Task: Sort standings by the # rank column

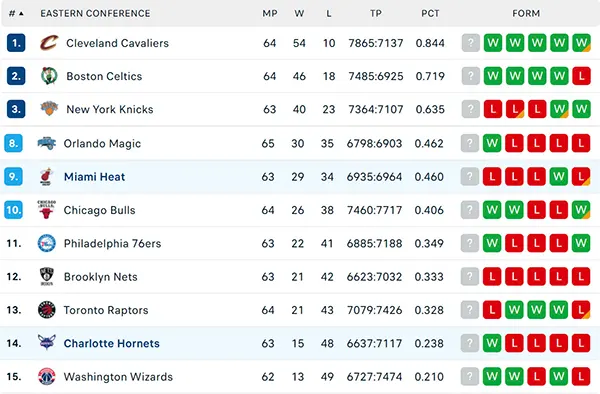Action: click(16, 13)
